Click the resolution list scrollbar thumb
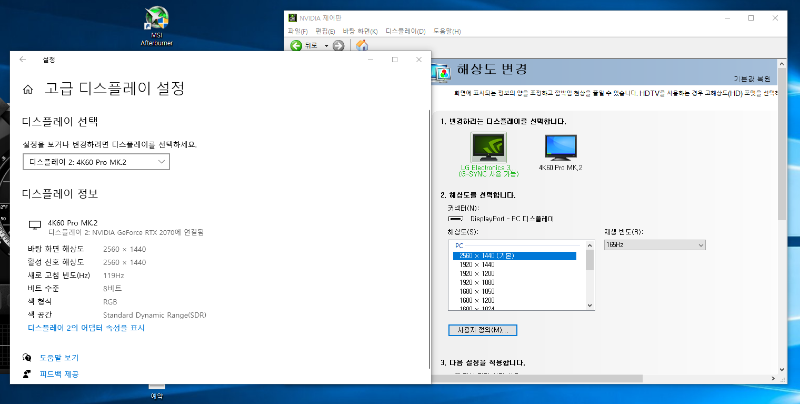The height and width of the screenshot is (404, 800). pyautogui.click(x=590, y=259)
